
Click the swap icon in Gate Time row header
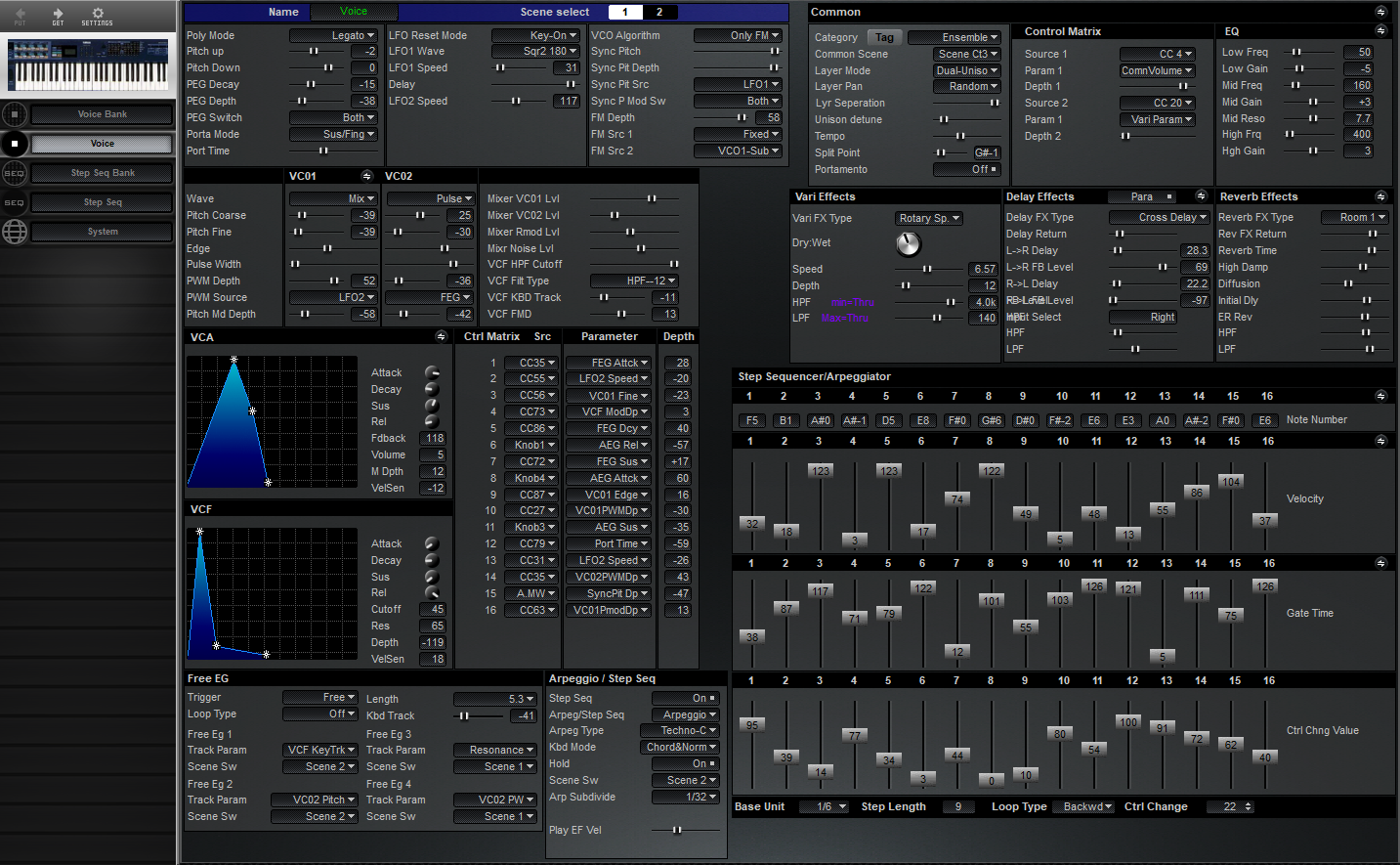point(1380,563)
